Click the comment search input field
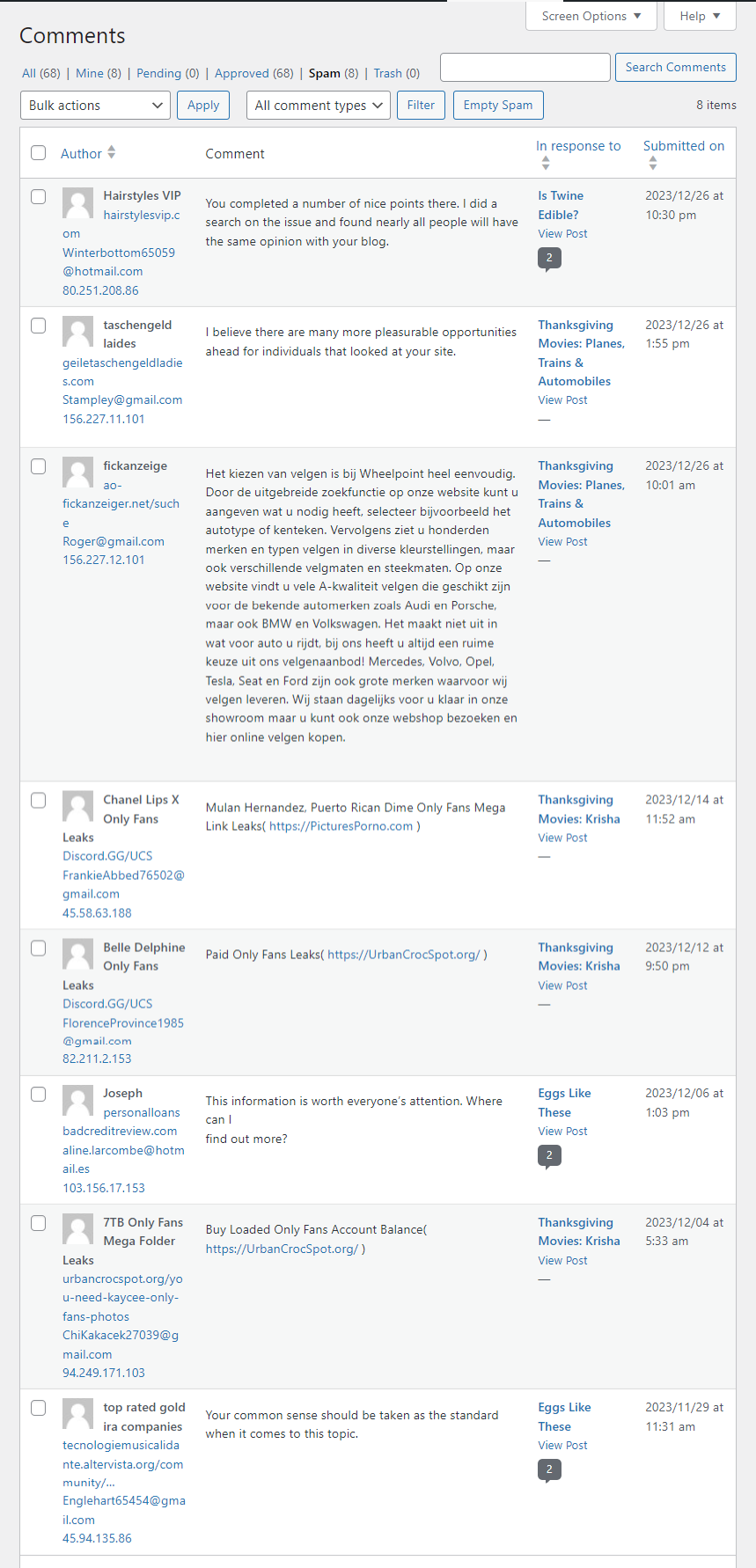 [525, 68]
